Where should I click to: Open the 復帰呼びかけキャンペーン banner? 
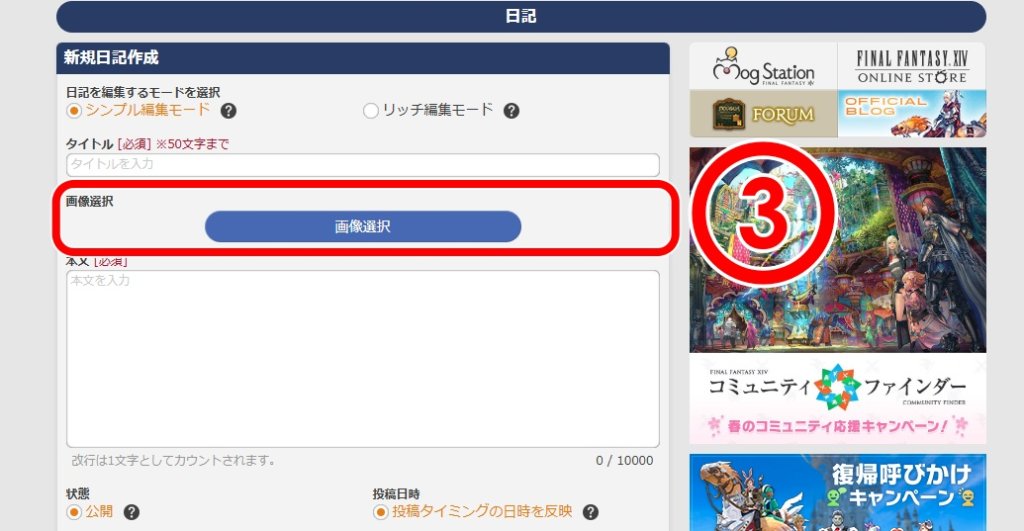(838, 492)
